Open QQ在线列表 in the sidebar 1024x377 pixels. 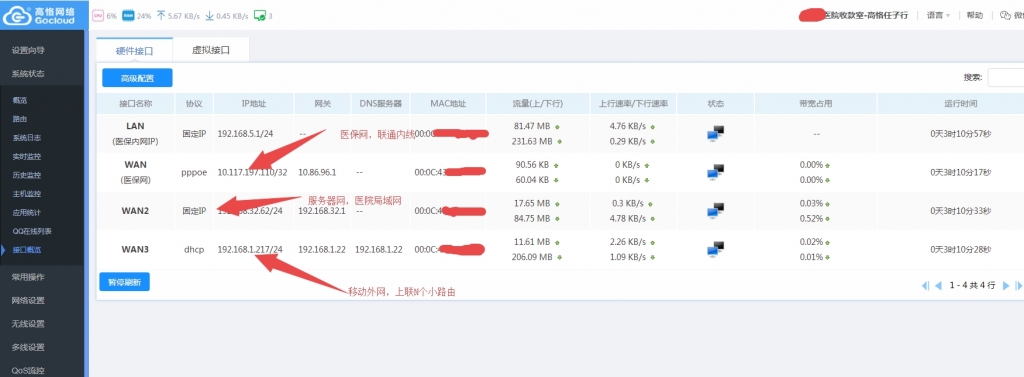(x=32, y=231)
